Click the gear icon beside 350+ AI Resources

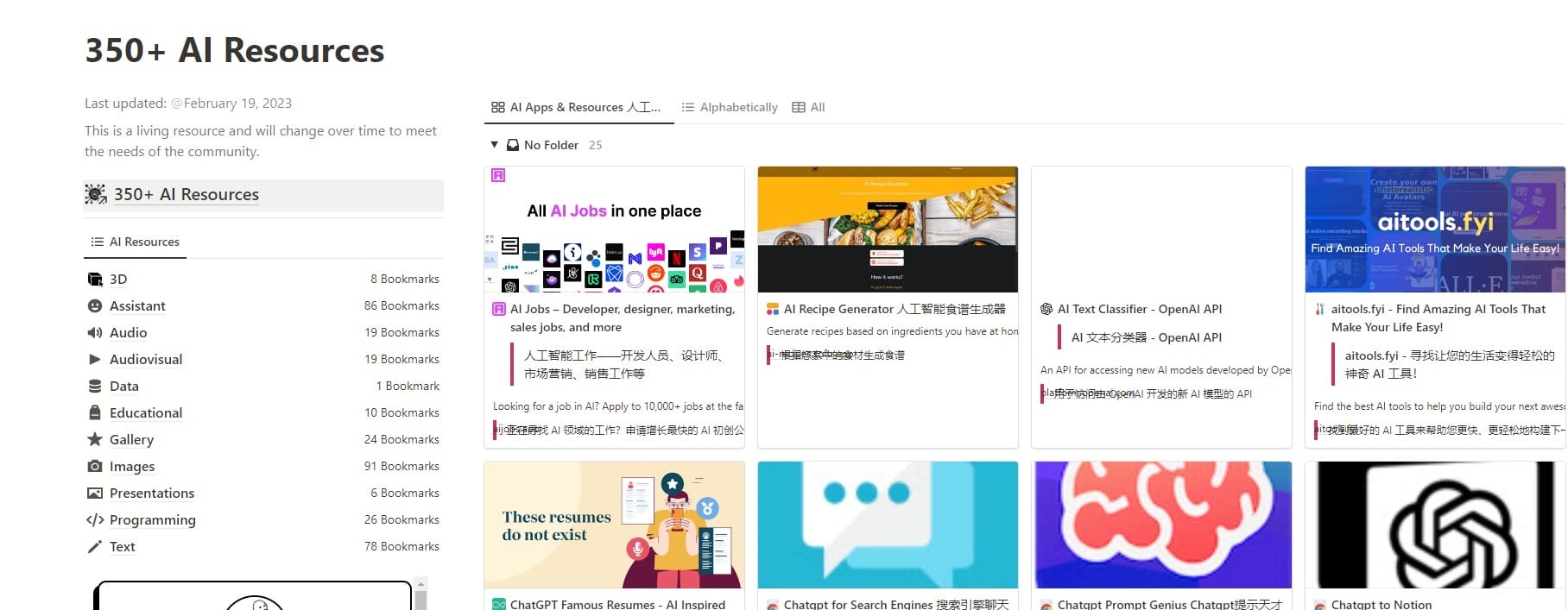click(x=96, y=194)
